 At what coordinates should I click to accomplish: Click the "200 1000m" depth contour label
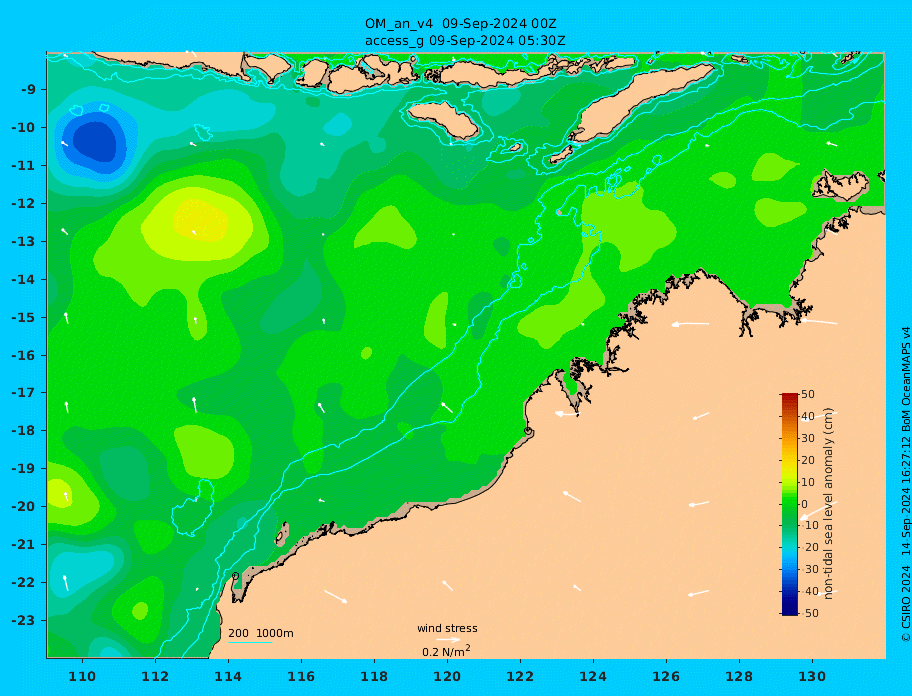click(261, 633)
